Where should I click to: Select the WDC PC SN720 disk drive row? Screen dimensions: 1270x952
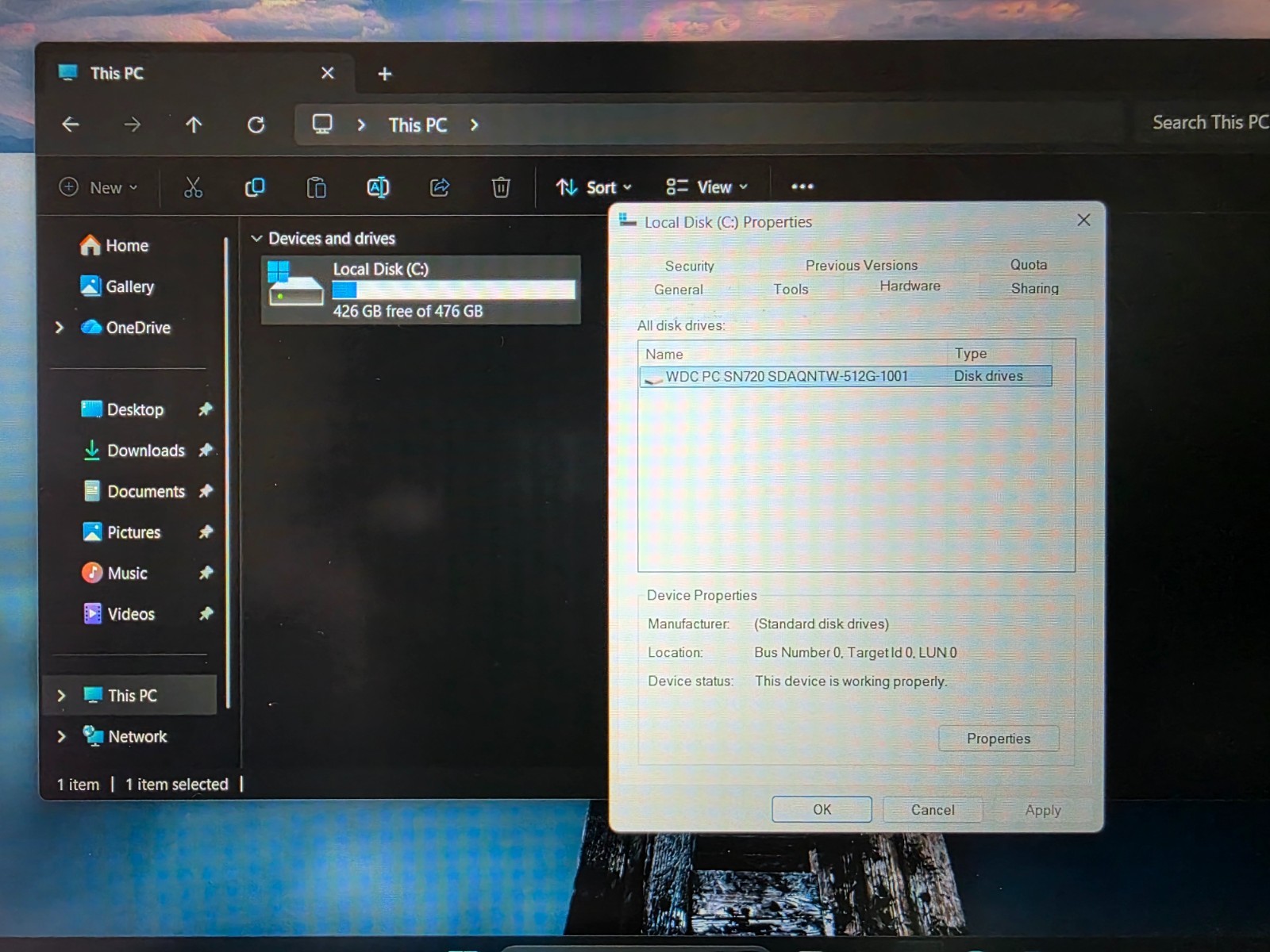pos(845,376)
